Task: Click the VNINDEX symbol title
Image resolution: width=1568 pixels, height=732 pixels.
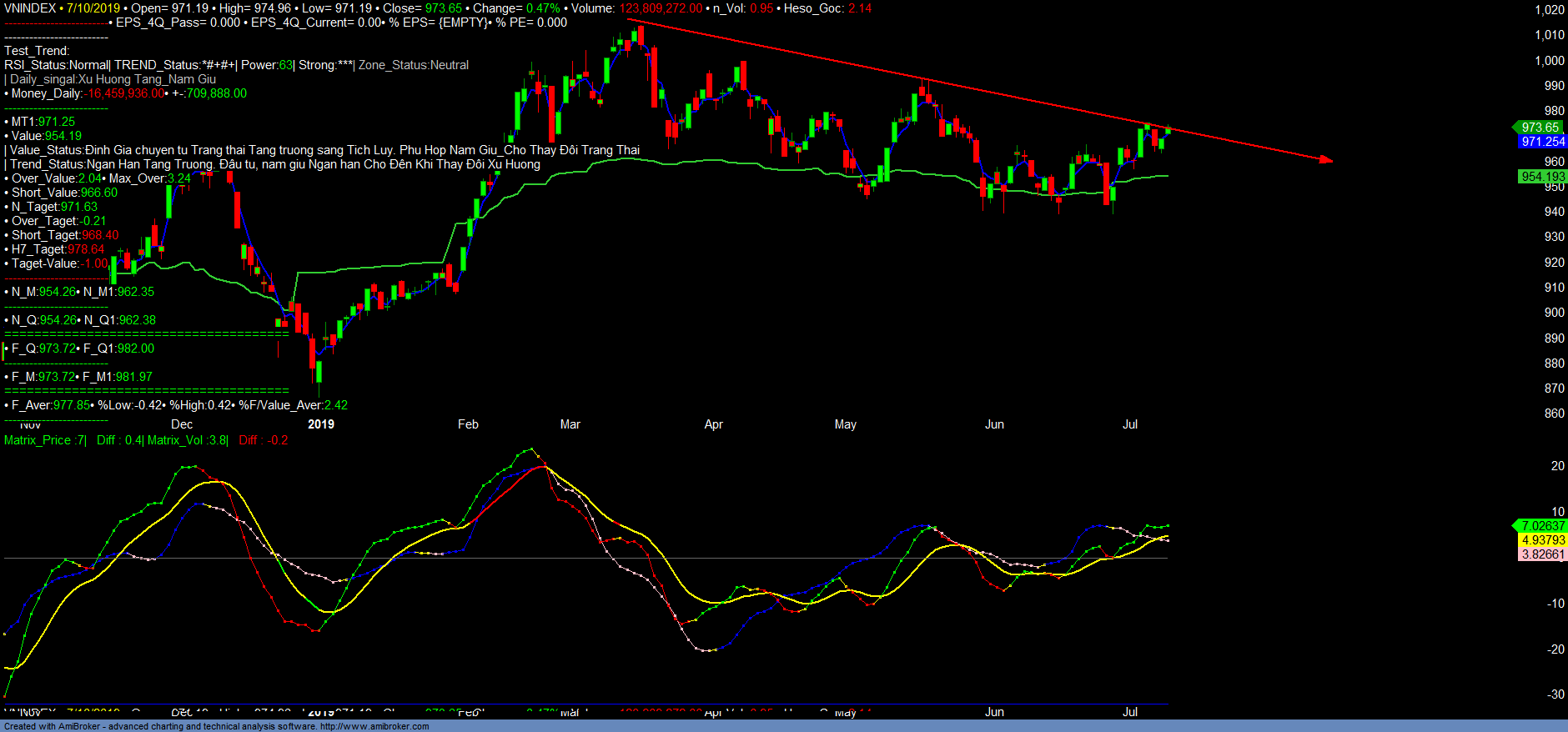Action: [x=30, y=8]
